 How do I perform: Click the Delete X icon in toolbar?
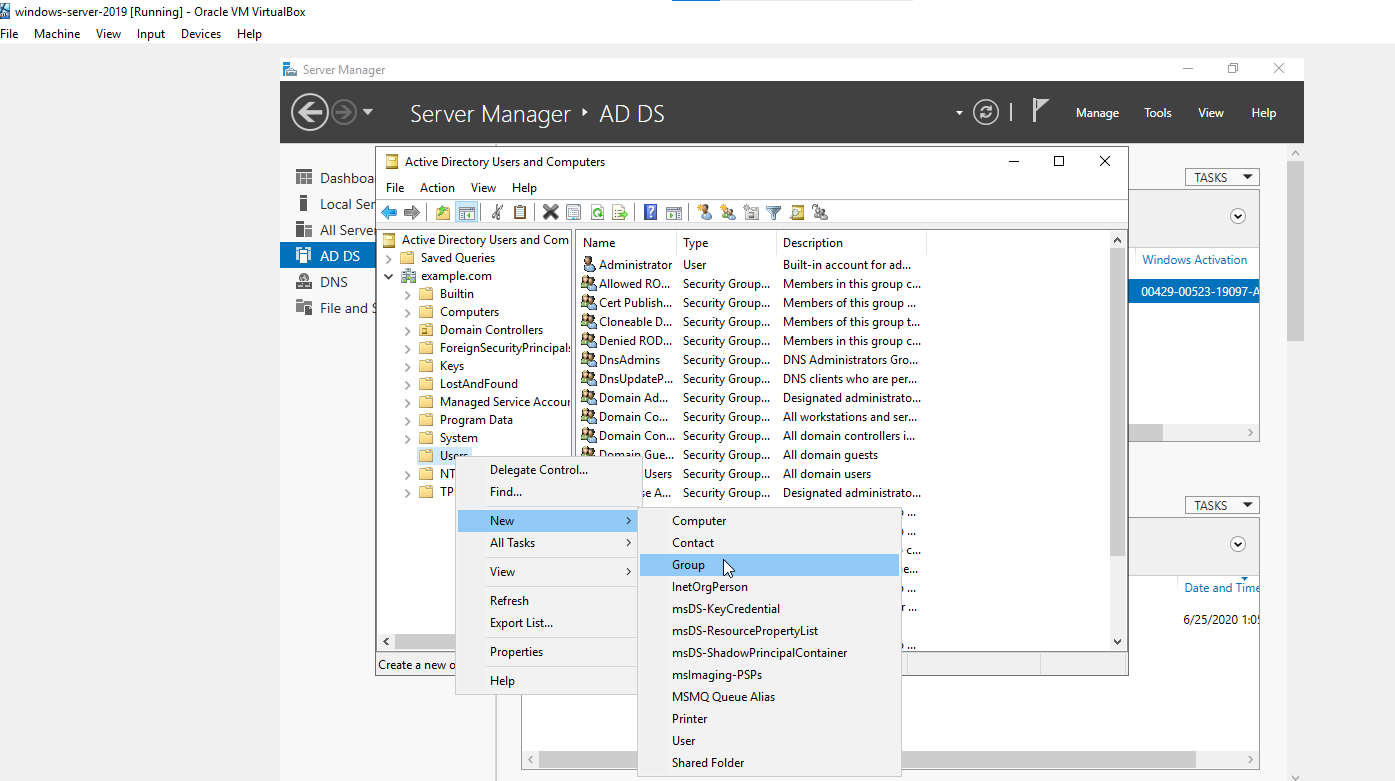coord(551,212)
